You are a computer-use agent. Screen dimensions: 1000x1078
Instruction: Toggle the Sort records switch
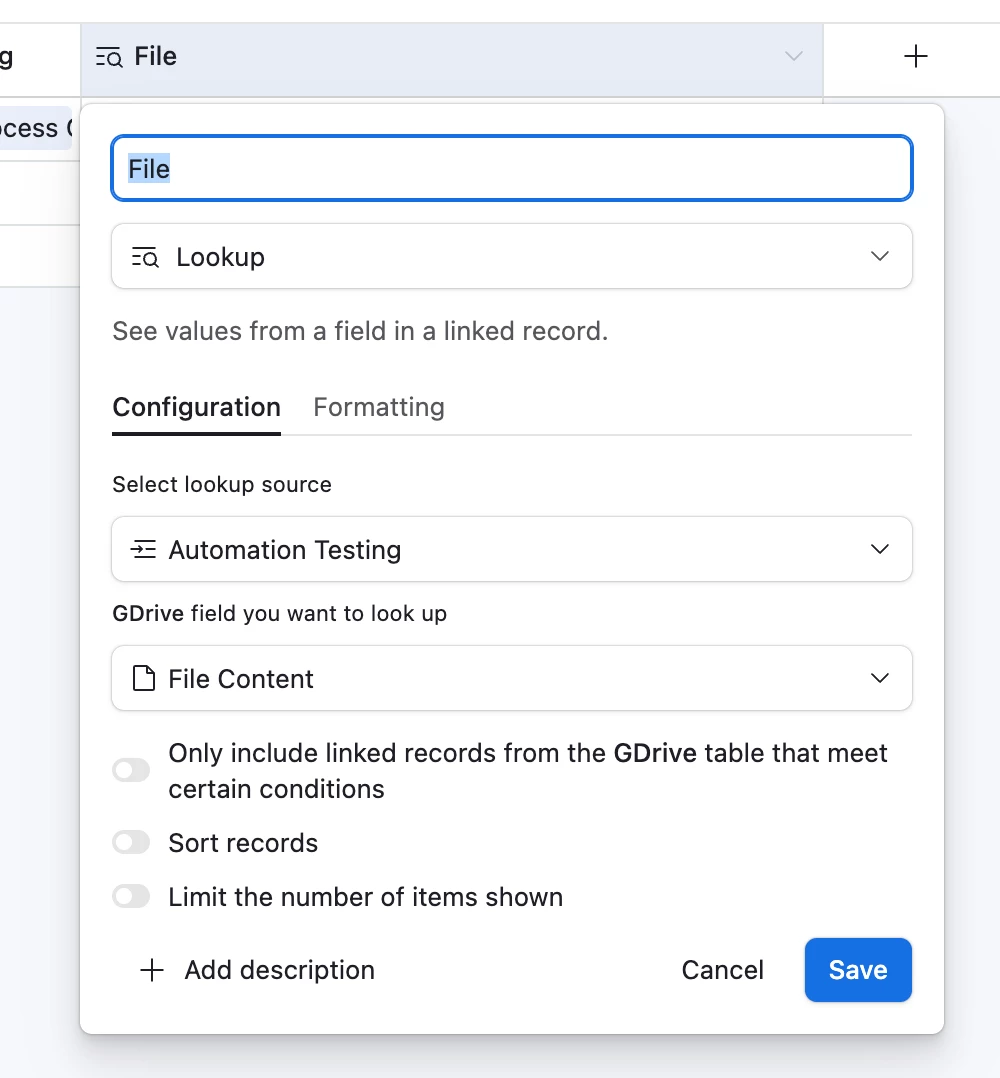(x=131, y=843)
